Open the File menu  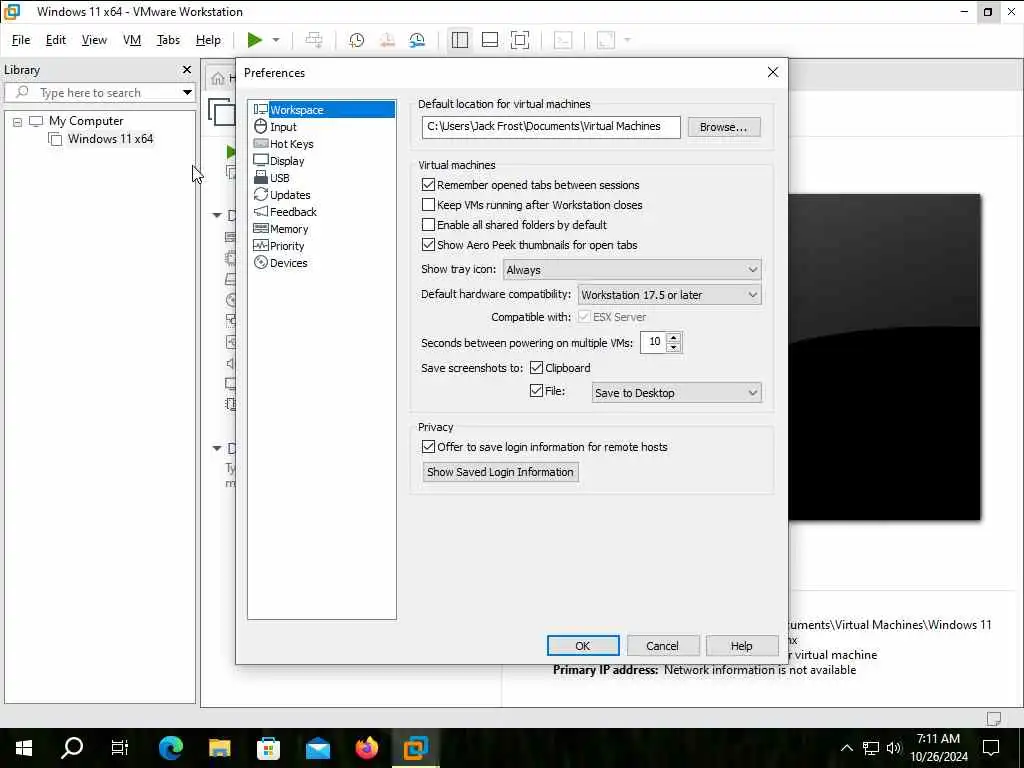tap(21, 40)
